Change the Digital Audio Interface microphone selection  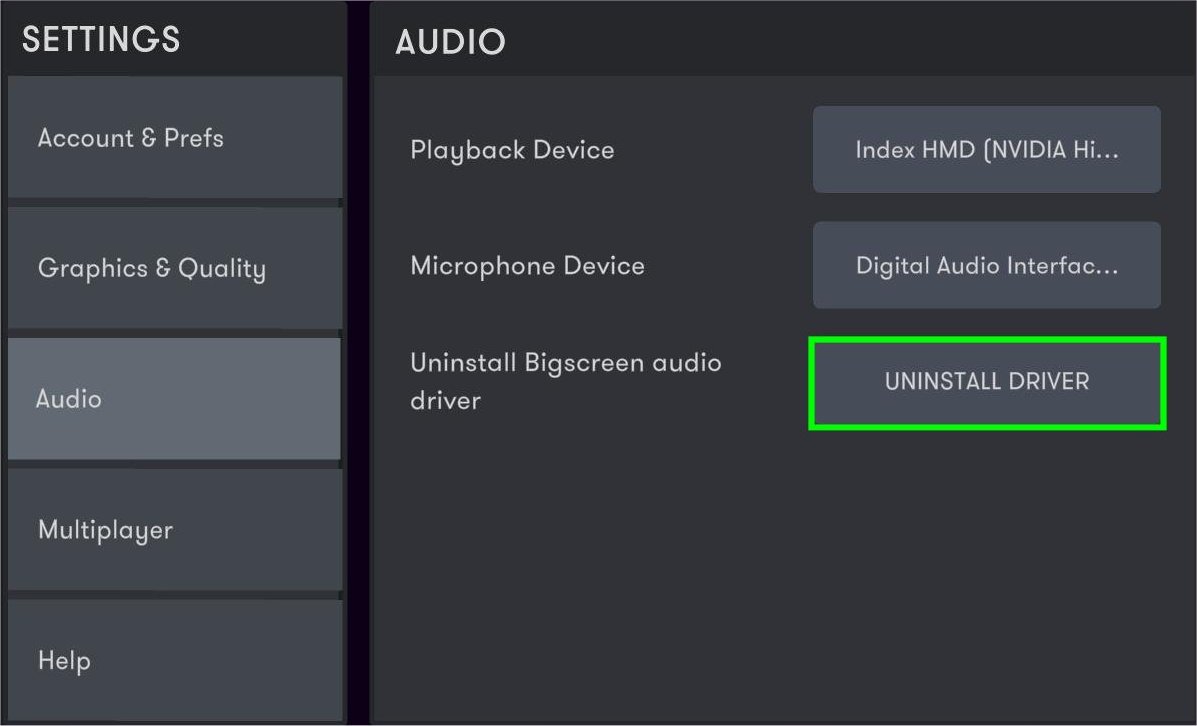coord(986,266)
